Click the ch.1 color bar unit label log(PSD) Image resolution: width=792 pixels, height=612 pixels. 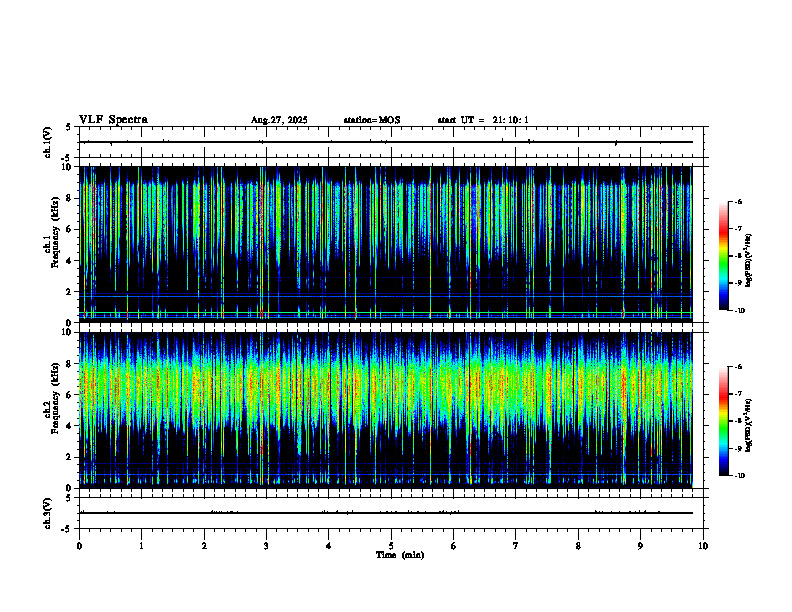[x=749, y=261]
